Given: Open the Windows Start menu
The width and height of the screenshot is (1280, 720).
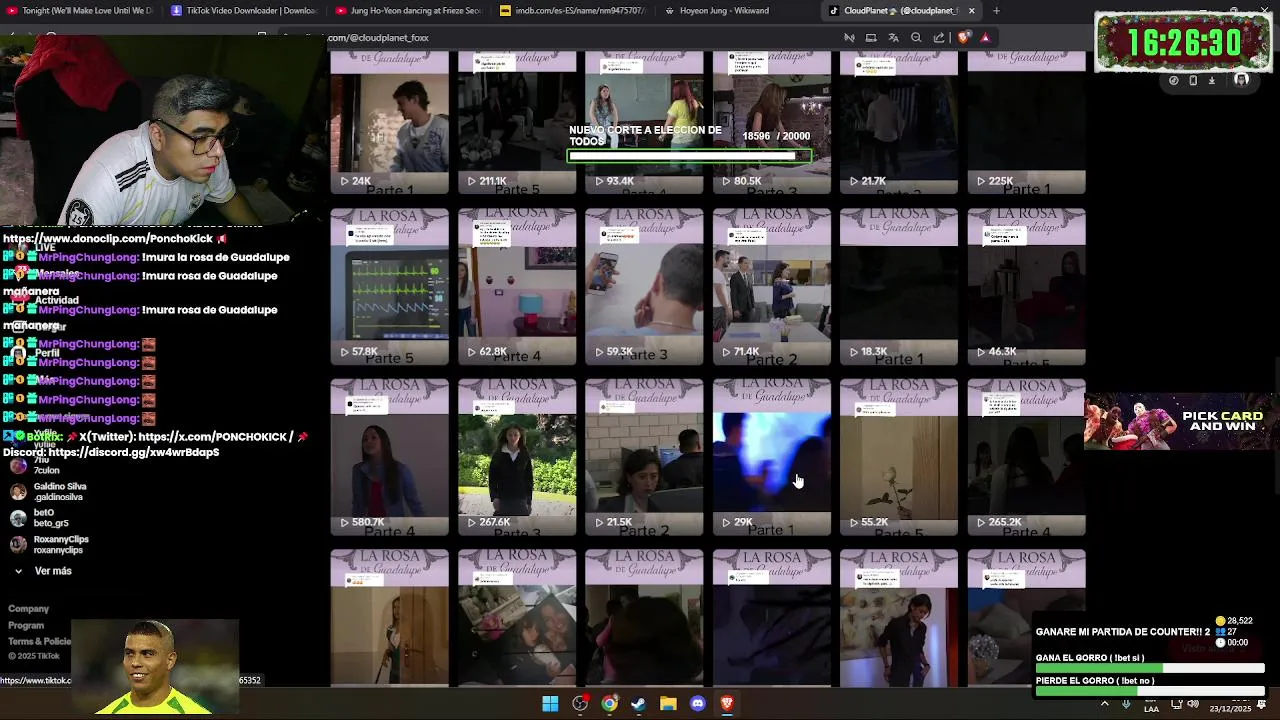Looking at the screenshot, I should [x=550, y=704].
